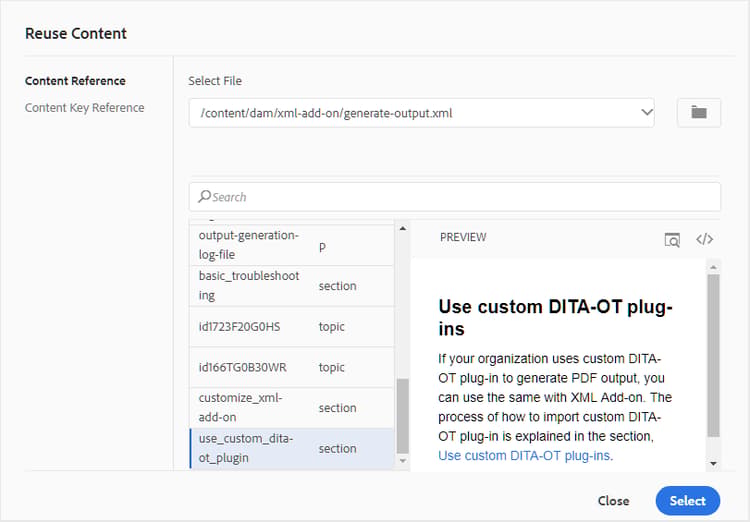The height and width of the screenshot is (522, 750).
Task: Focus the Search input field
Action: click(x=455, y=197)
